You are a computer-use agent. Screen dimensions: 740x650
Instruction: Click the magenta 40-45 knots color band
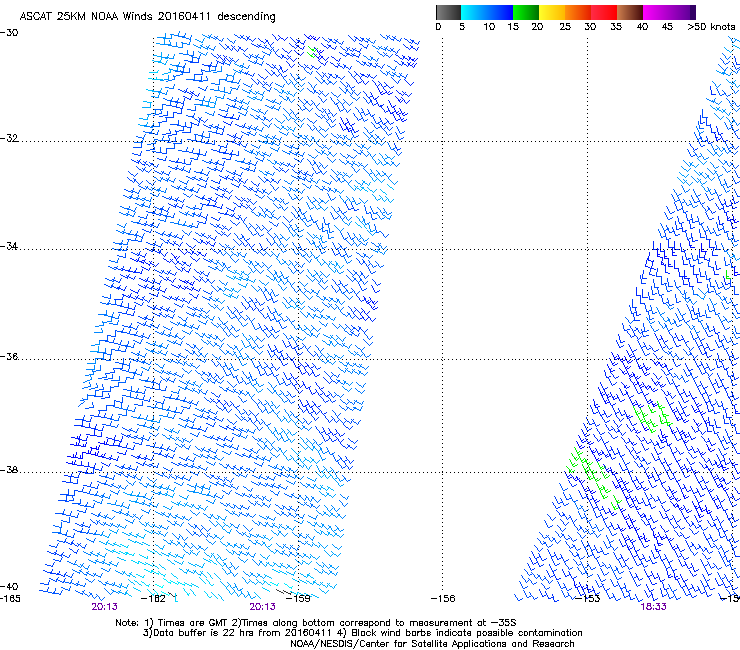click(x=655, y=12)
